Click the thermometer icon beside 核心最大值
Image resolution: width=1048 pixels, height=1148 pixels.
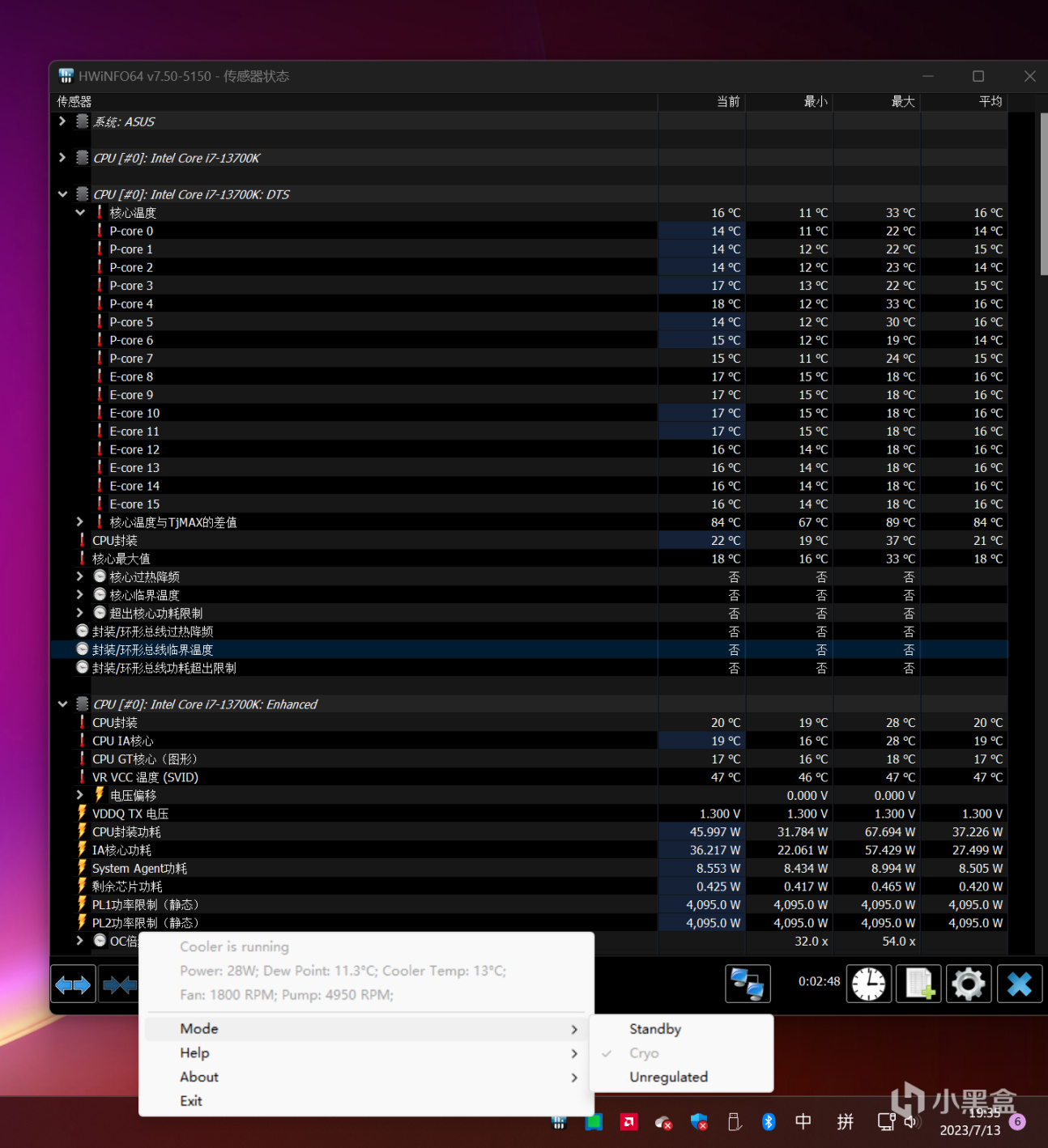[x=82, y=559]
